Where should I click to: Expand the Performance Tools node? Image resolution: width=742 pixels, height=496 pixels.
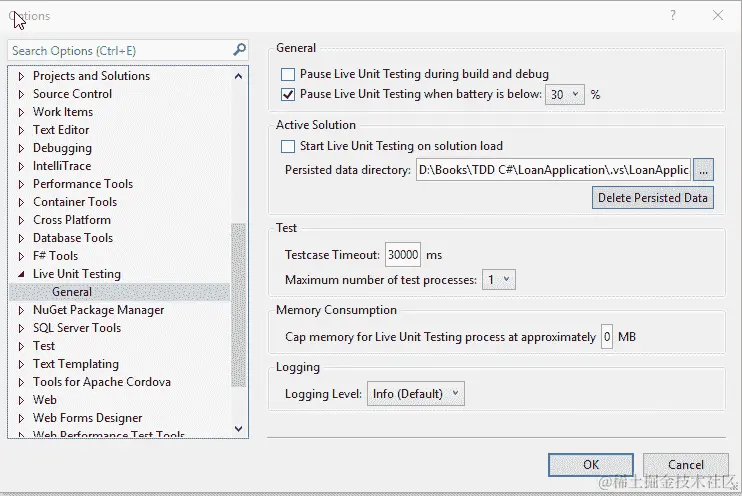[21, 184]
